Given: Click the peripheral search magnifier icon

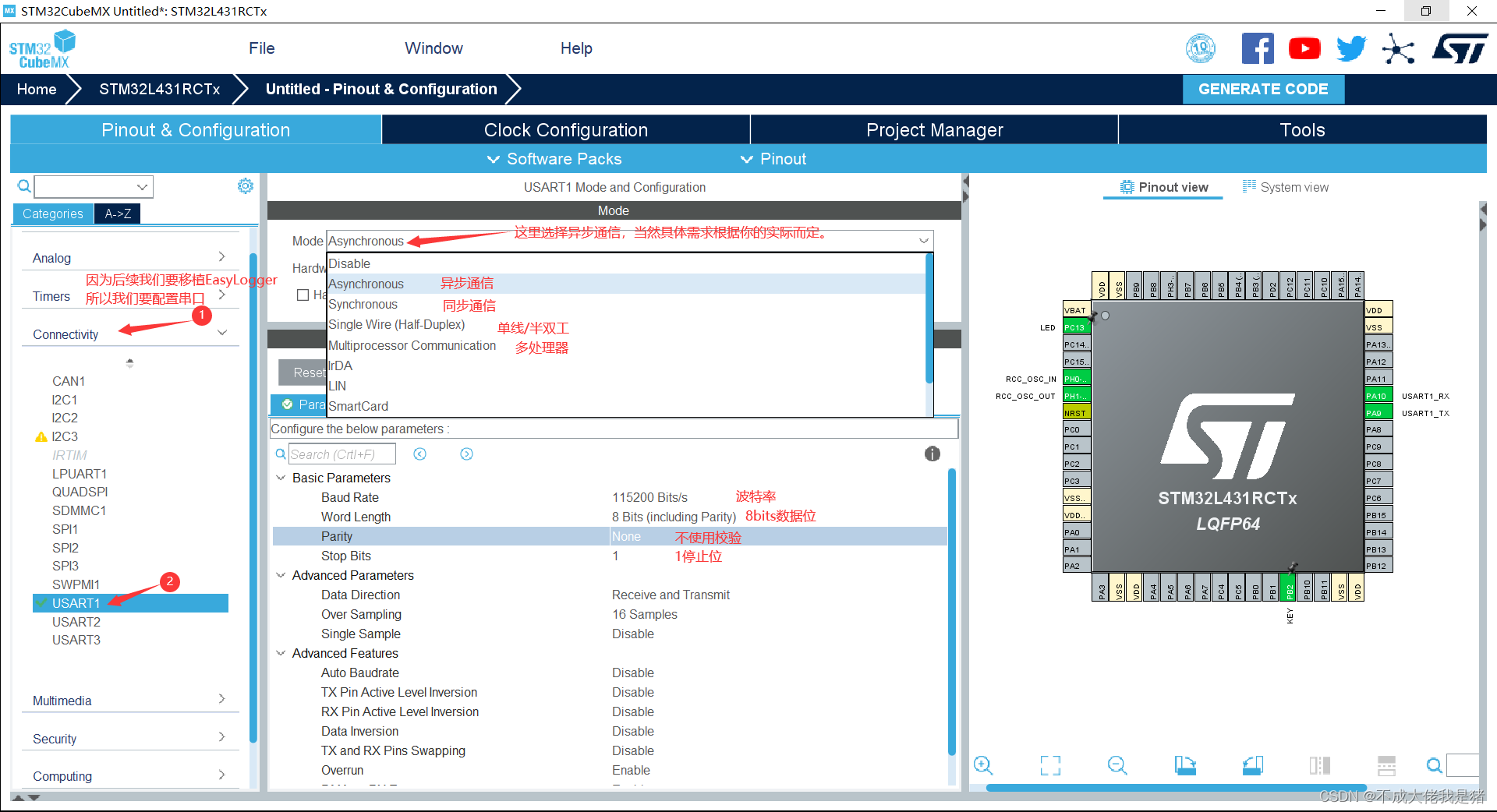Looking at the screenshot, I should [x=24, y=186].
